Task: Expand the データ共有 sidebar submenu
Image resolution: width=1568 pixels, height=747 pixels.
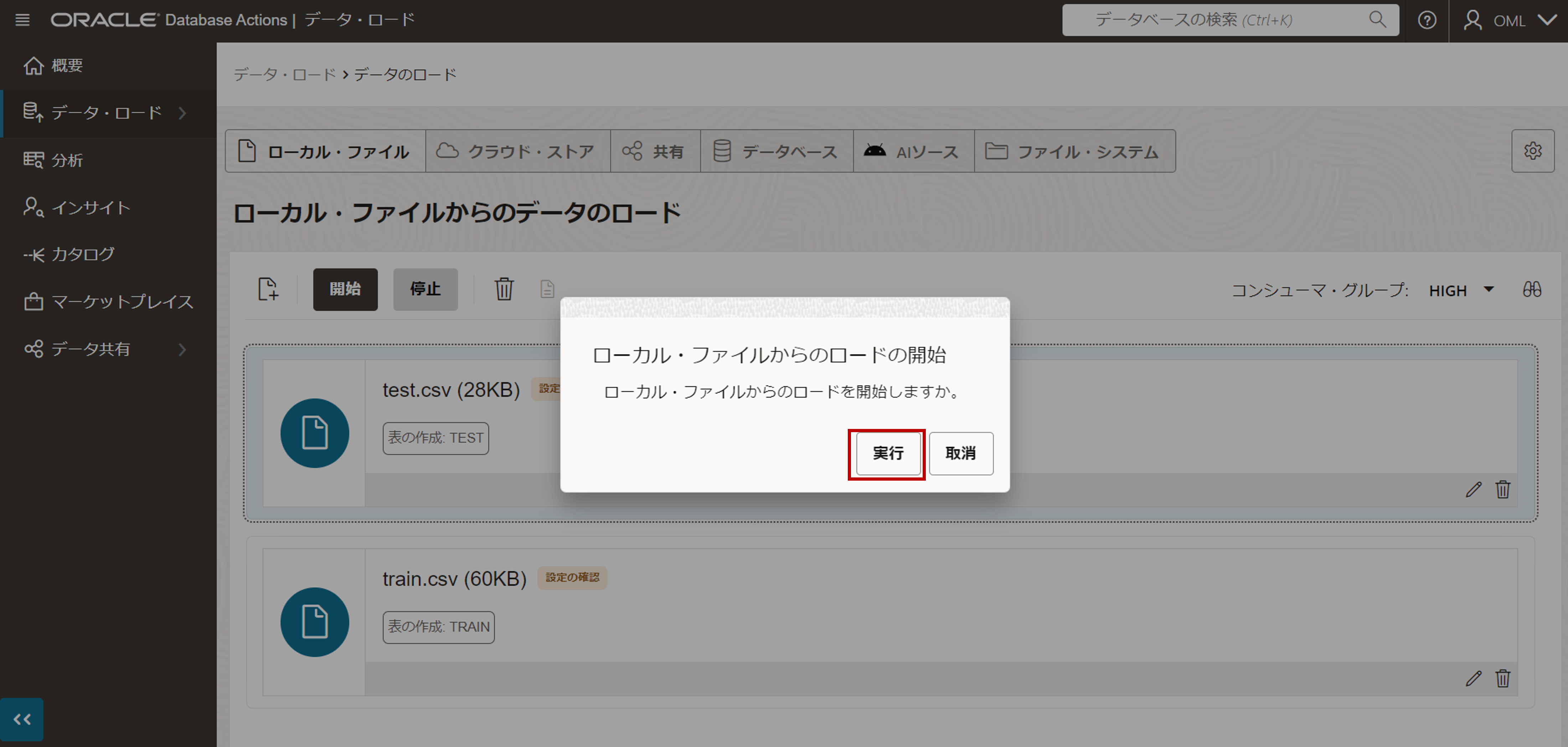Action: pyautogui.click(x=182, y=349)
